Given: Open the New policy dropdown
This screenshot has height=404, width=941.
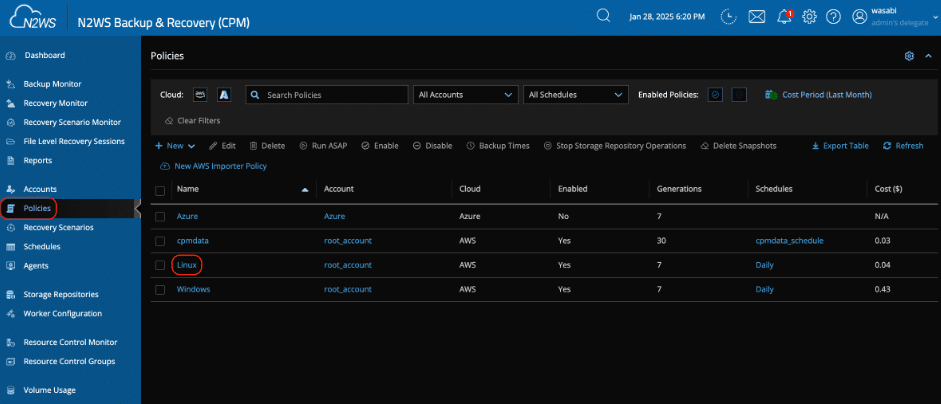Looking at the screenshot, I should tap(175, 146).
